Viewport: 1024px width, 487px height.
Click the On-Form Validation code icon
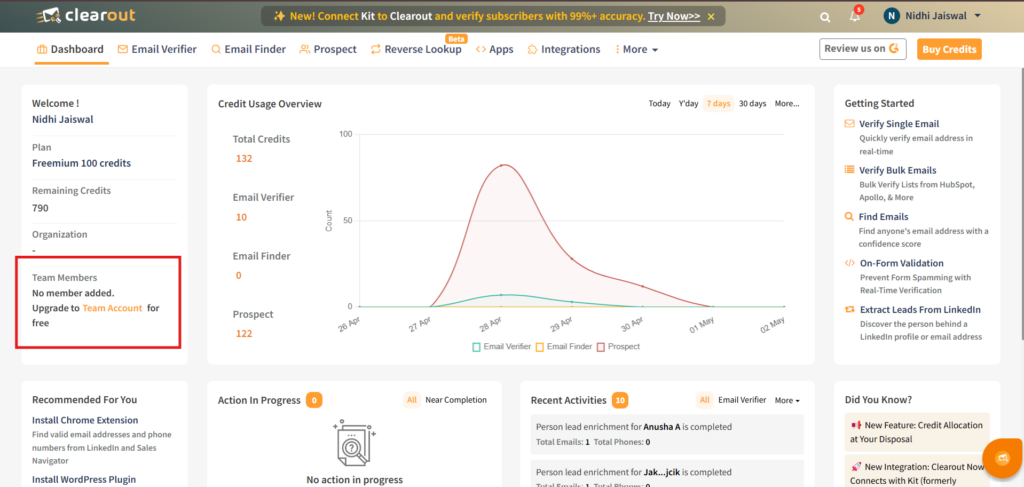[x=849, y=263]
